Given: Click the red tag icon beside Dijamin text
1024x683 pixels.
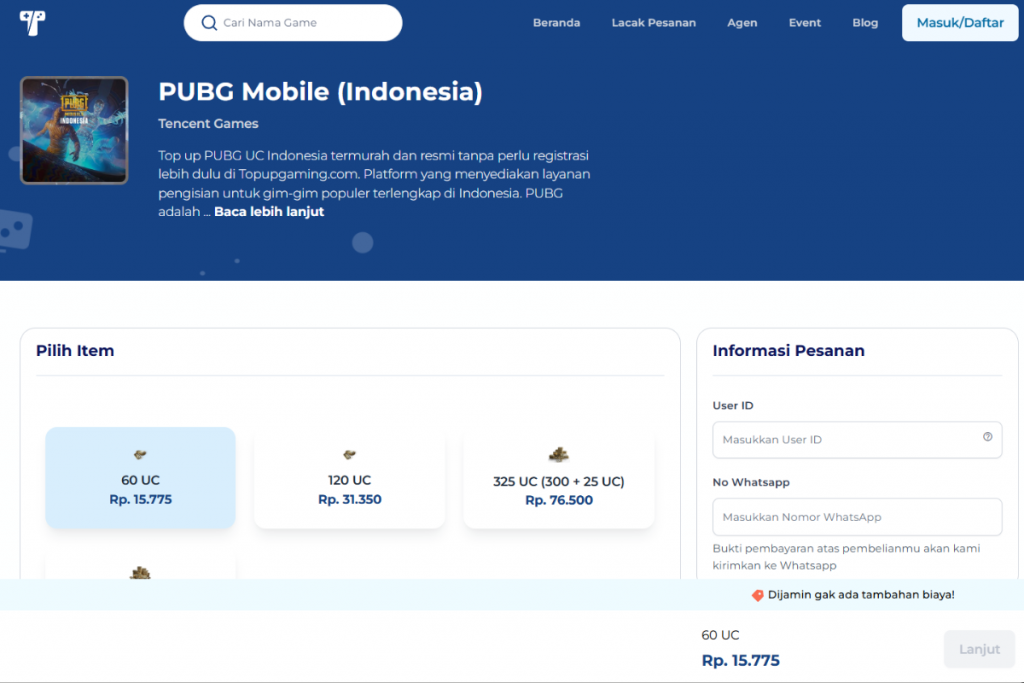Looking at the screenshot, I should point(758,595).
